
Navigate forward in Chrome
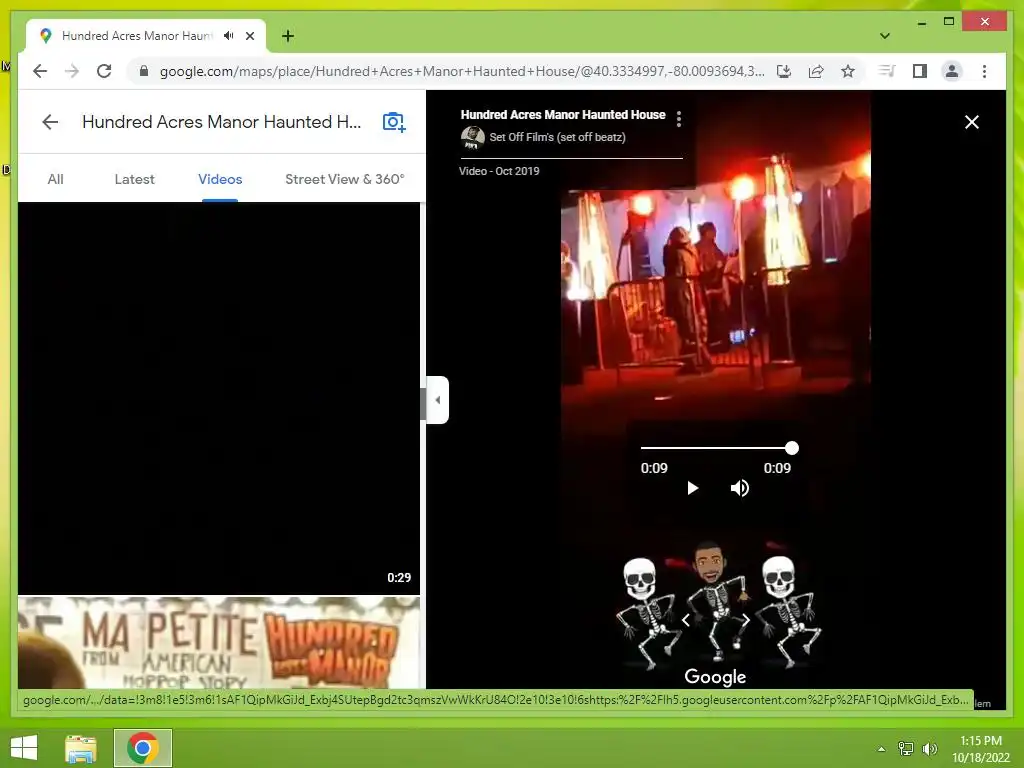72,71
